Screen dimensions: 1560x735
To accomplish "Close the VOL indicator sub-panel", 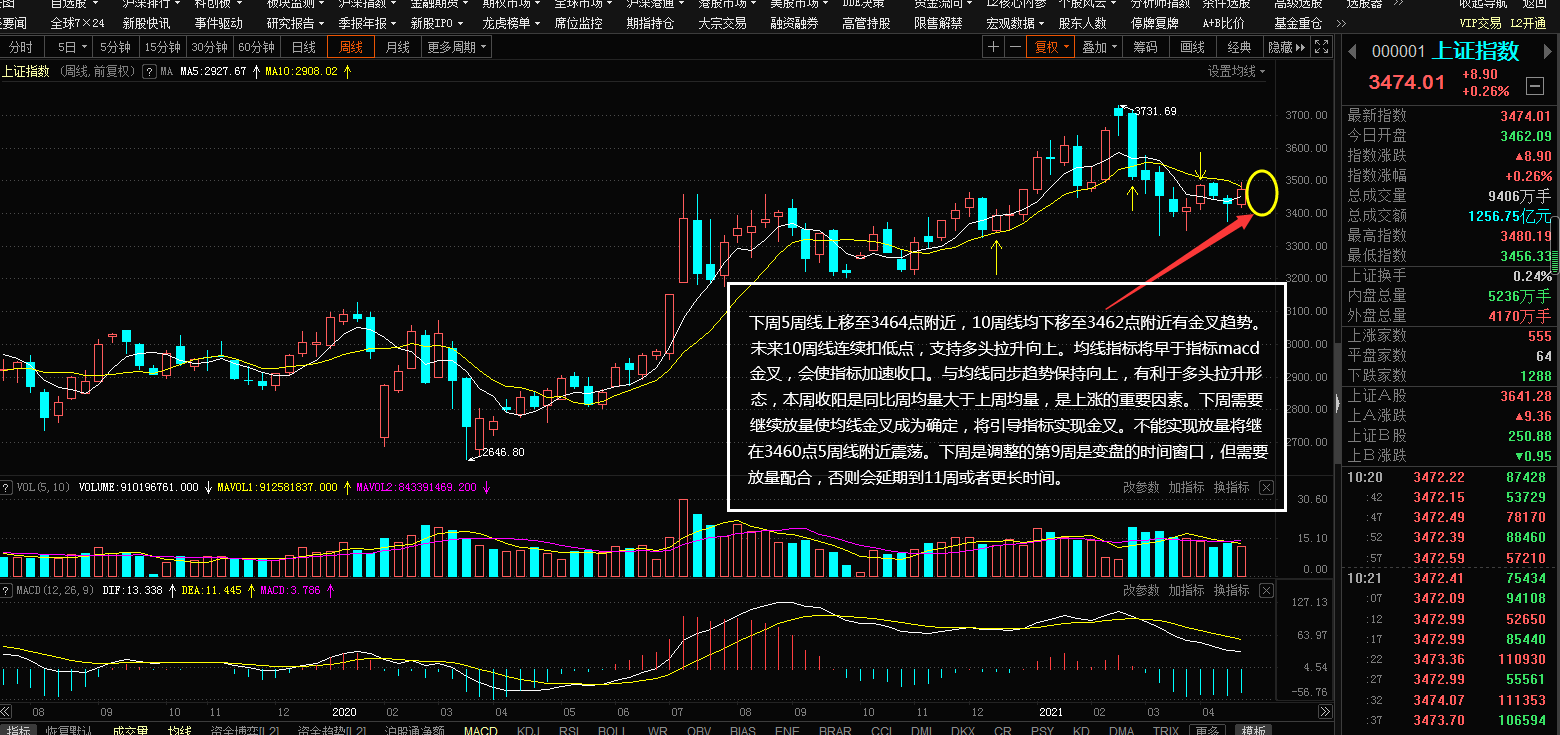I will click(1266, 488).
